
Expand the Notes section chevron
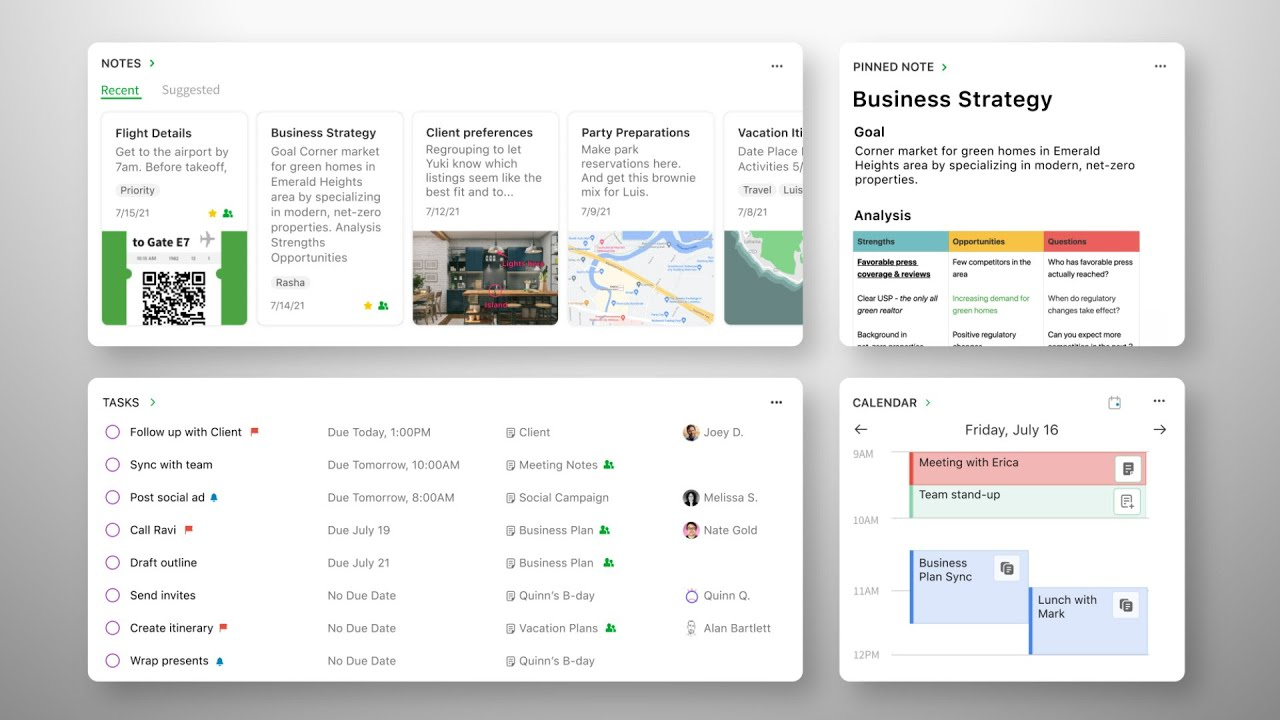(152, 63)
